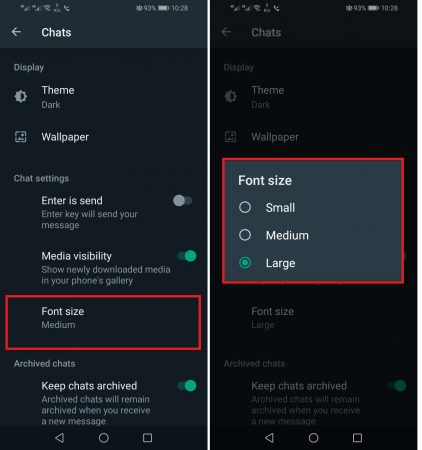The height and width of the screenshot is (450, 422).
Task: Open the Font size Medium setting
Action: coord(103,322)
